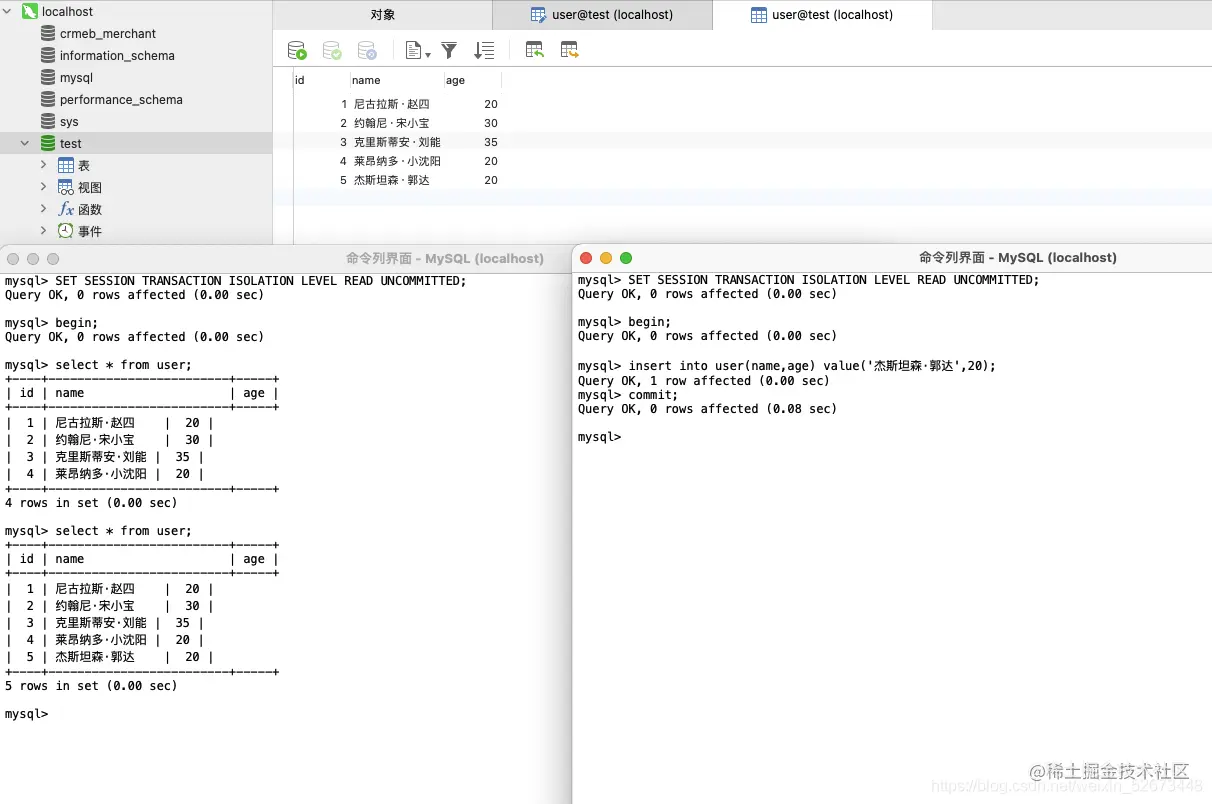This screenshot has width=1212, height=804.
Task: Select the information_schema database icon
Action: pyautogui.click(x=48, y=55)
